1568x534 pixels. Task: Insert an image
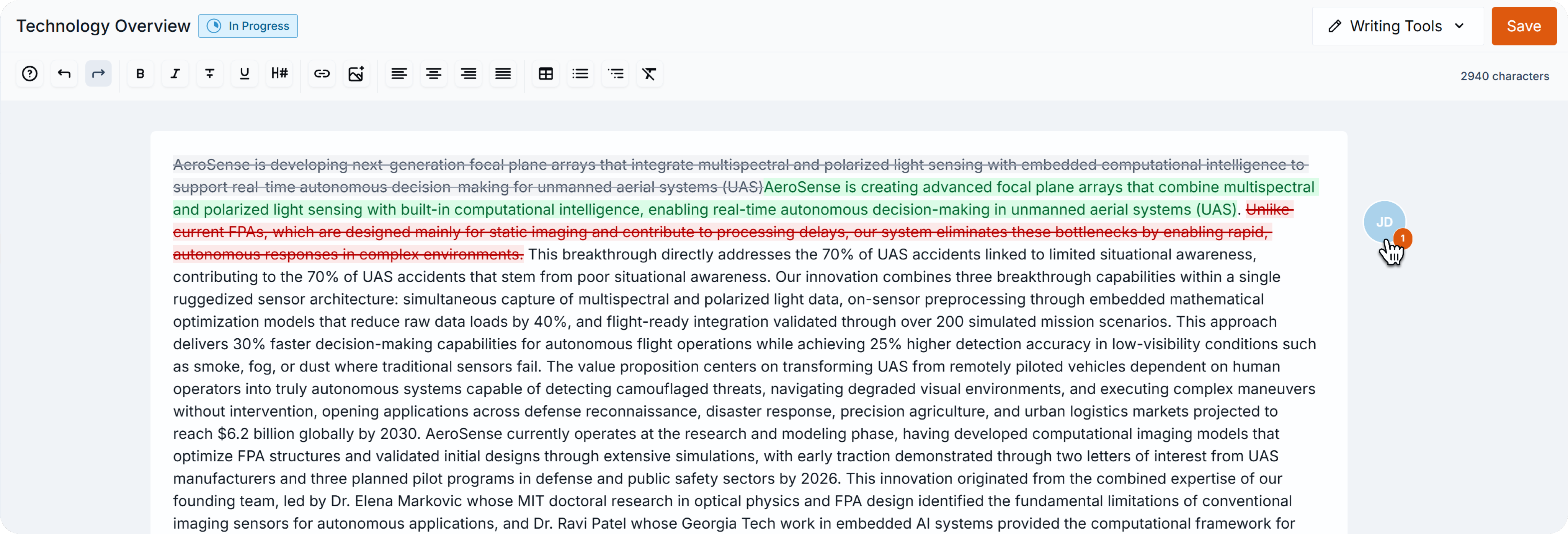pyautogui.click(x=356, y=74)
